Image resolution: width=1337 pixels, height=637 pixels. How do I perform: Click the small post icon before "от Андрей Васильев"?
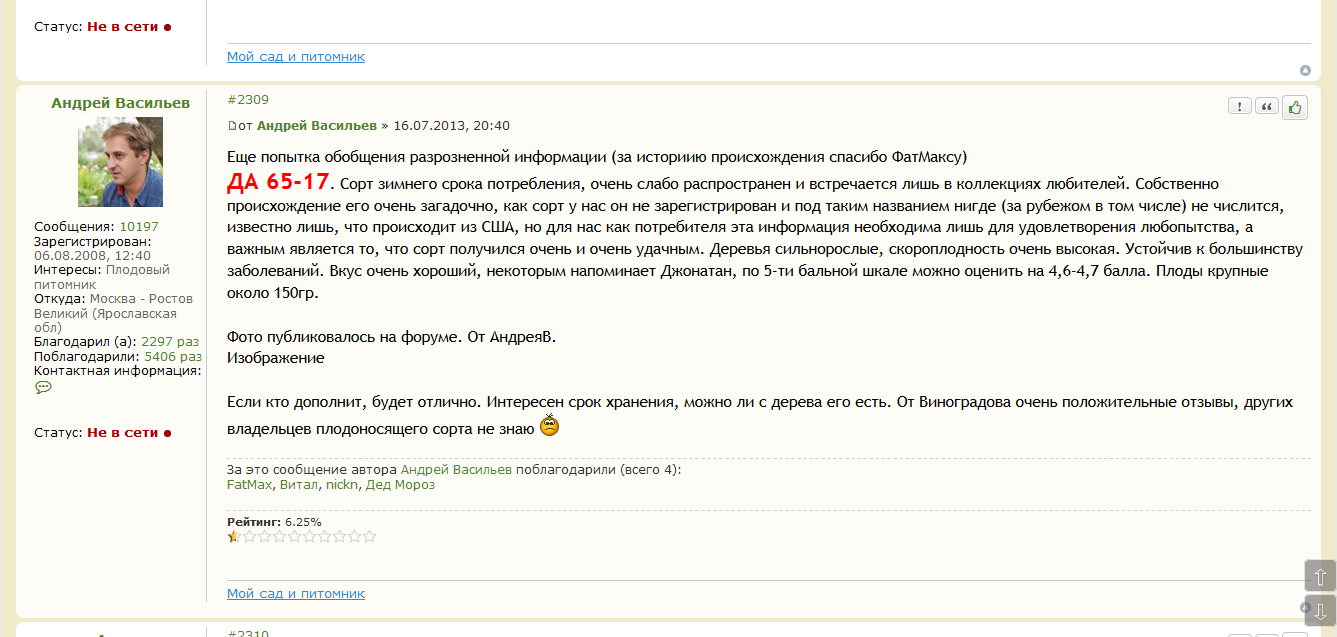pos(232,126)
